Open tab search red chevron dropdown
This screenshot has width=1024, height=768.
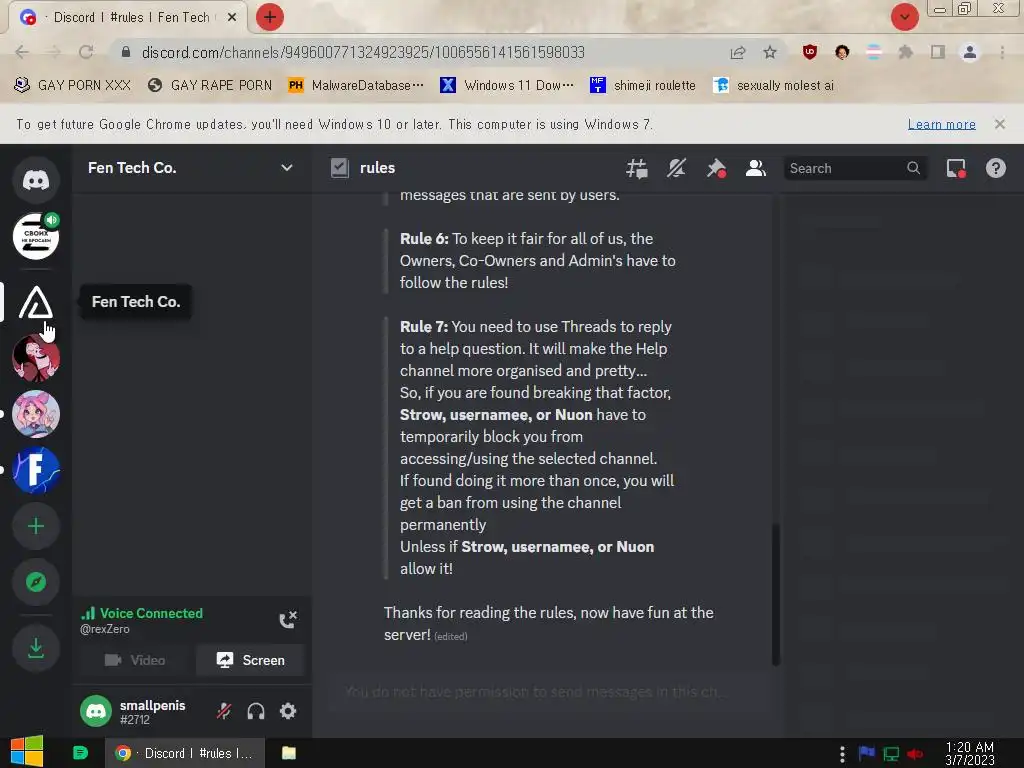pos(904,17)
